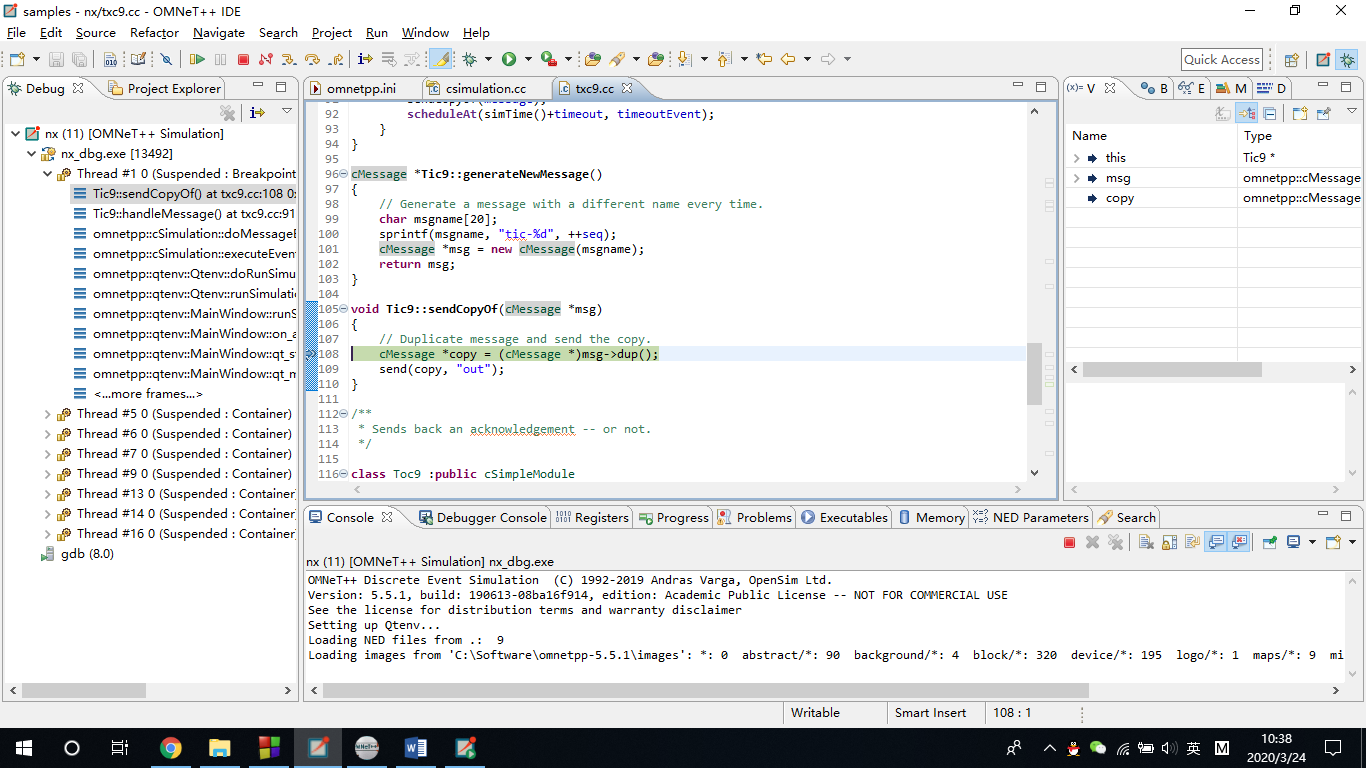Click the Resume button in debug toolbar
Image resolution: width=1366 pixels, height=768 pixels.
click(197, 60)
